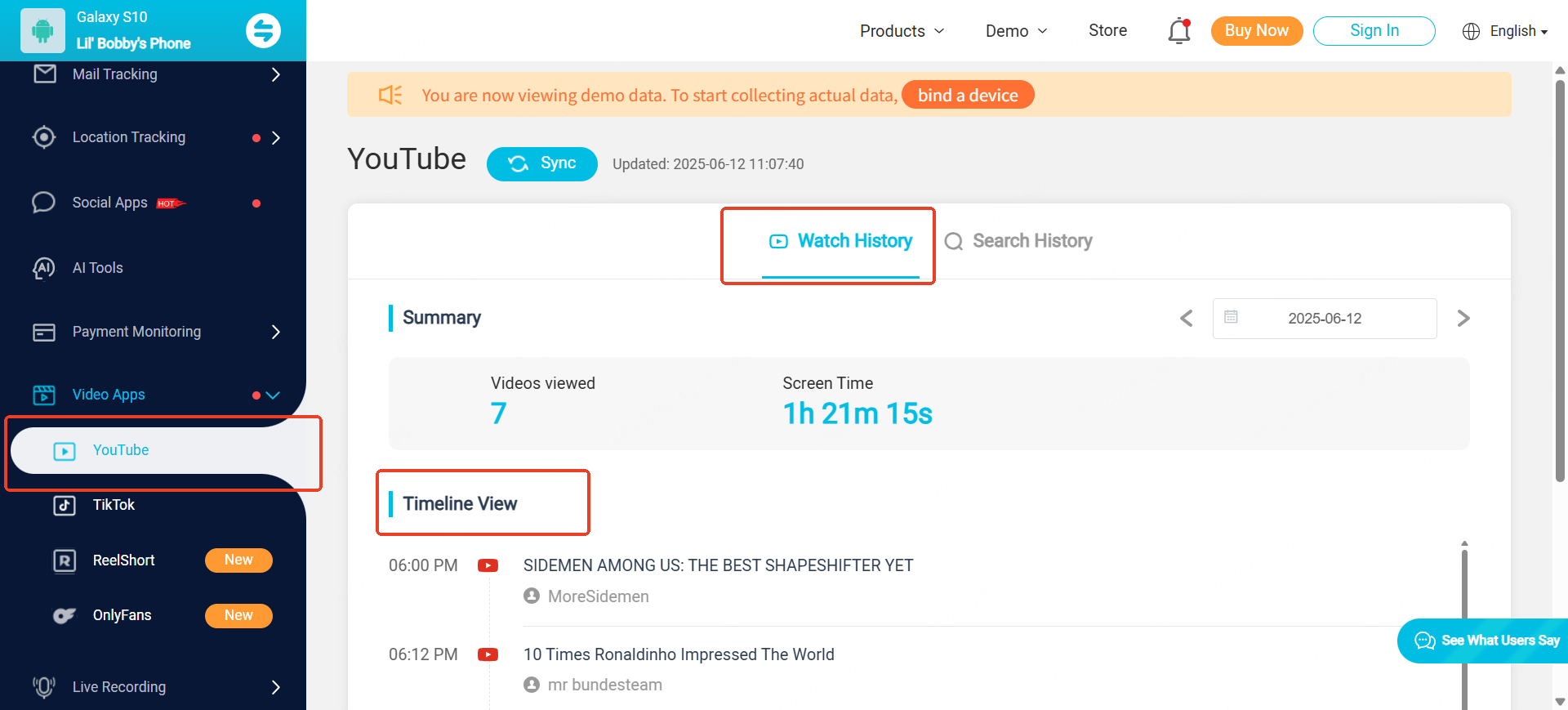
Task: Click the OnlyFans logo icon
Action: tap(65, 615)
